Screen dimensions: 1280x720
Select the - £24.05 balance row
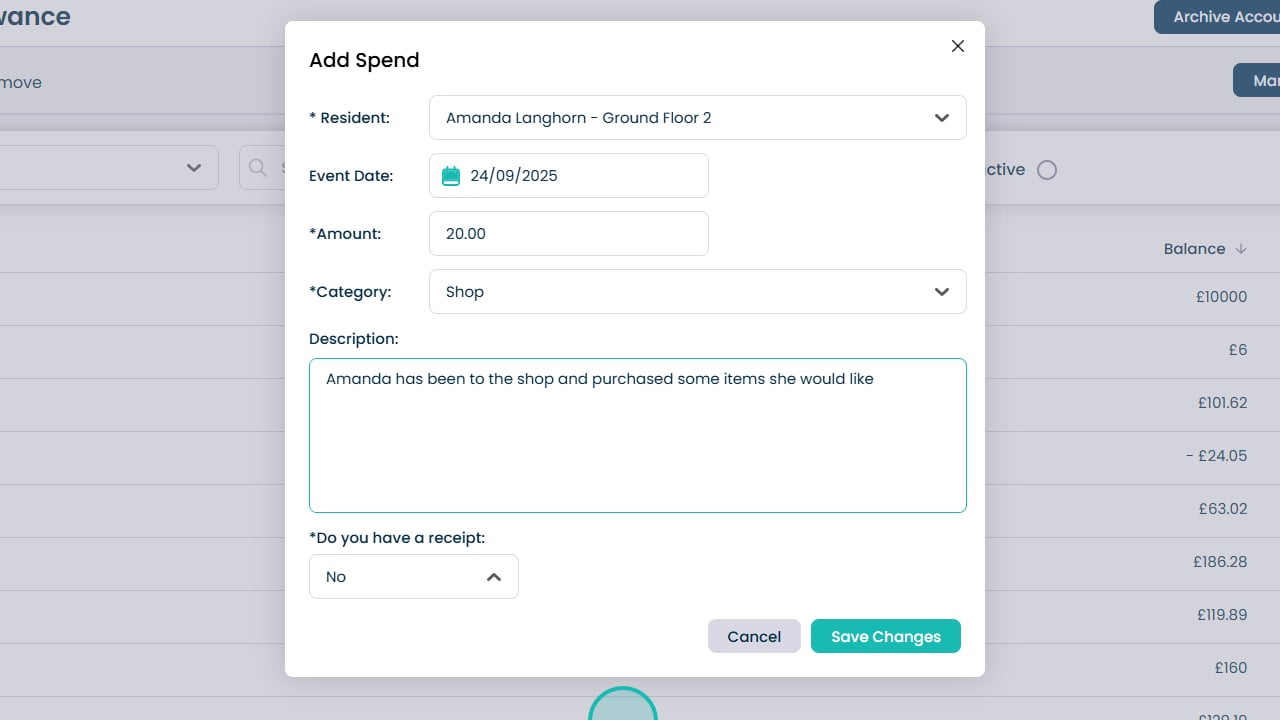tap(1216, 456)
